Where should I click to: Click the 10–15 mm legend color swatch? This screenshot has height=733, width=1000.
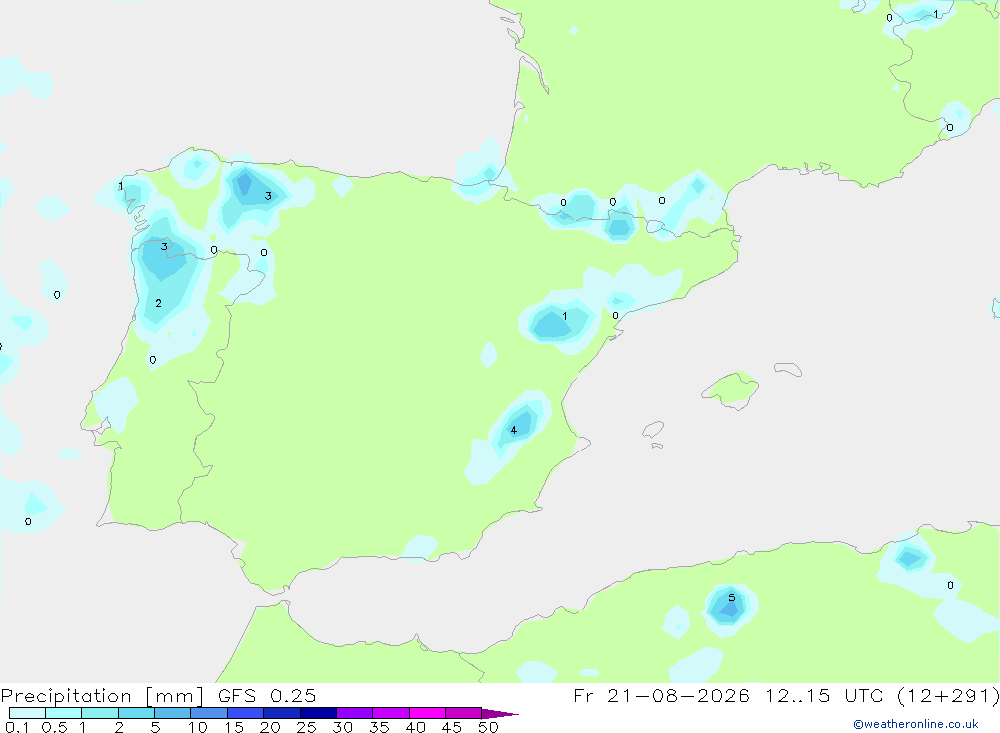(209, 713)
